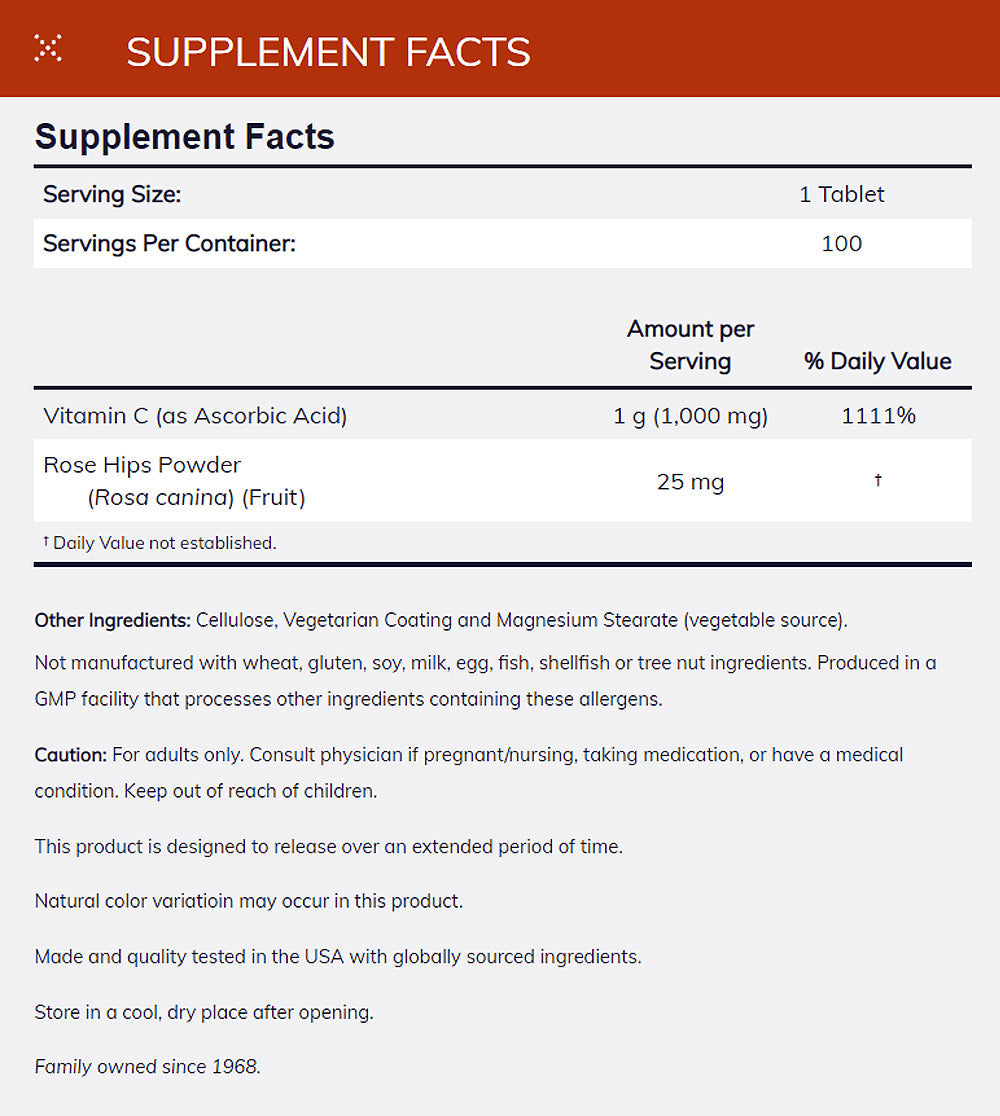Click the Amount per Serving column header

coord(690,345)
